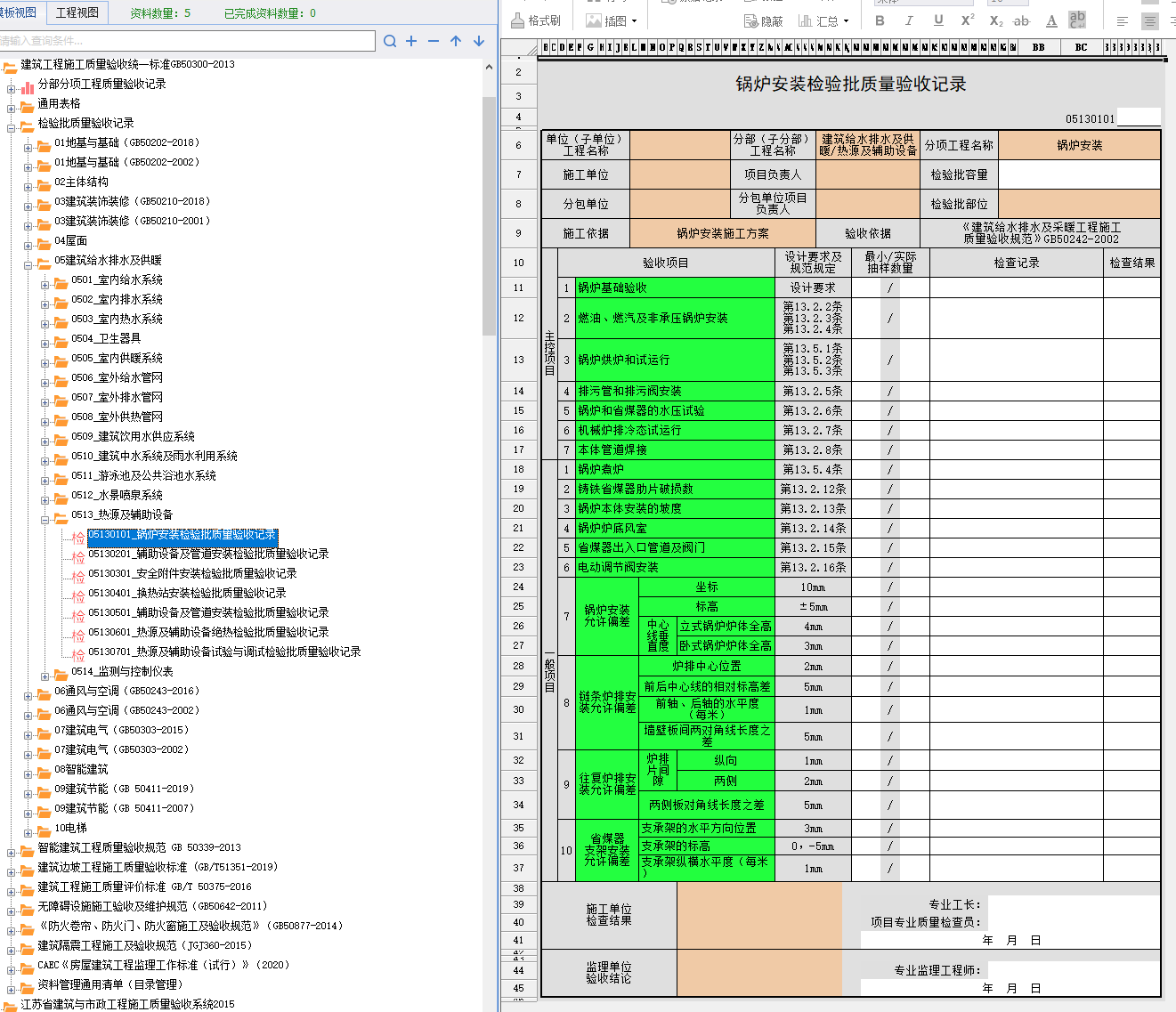Align text left

(x=1123, y=20)
